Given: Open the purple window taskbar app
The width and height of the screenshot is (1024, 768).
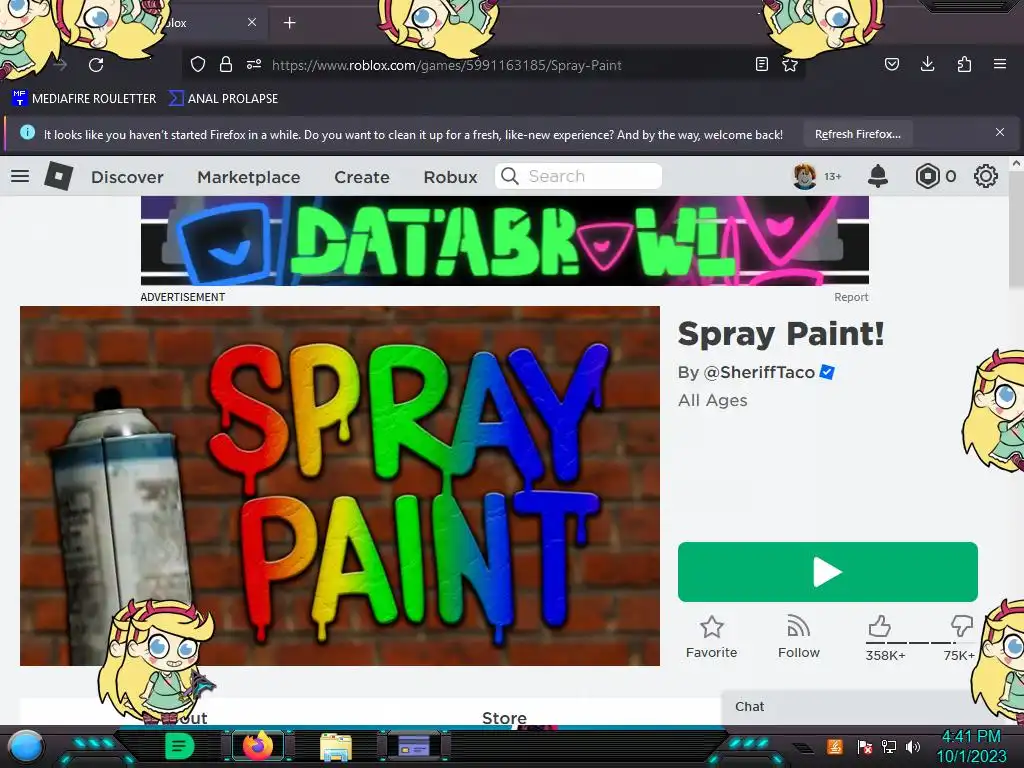Looking at the screenshot, I should (414, 746).
